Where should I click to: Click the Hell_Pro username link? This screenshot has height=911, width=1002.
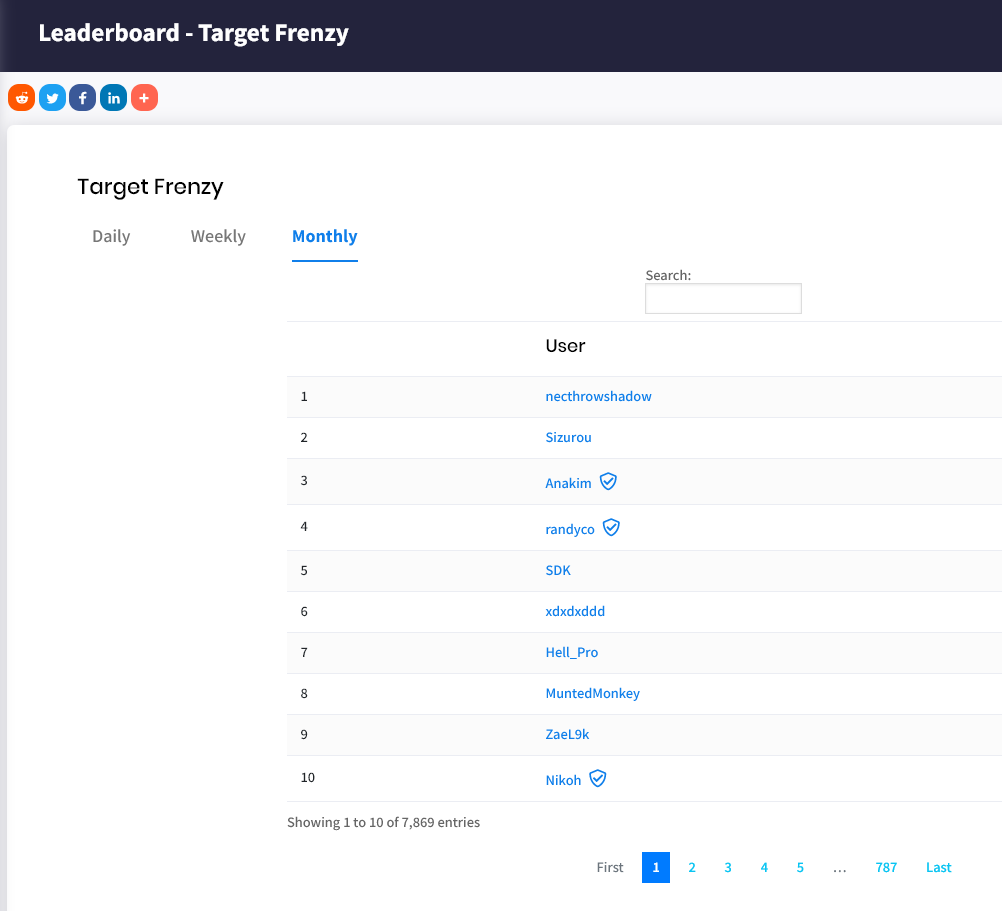571,652
